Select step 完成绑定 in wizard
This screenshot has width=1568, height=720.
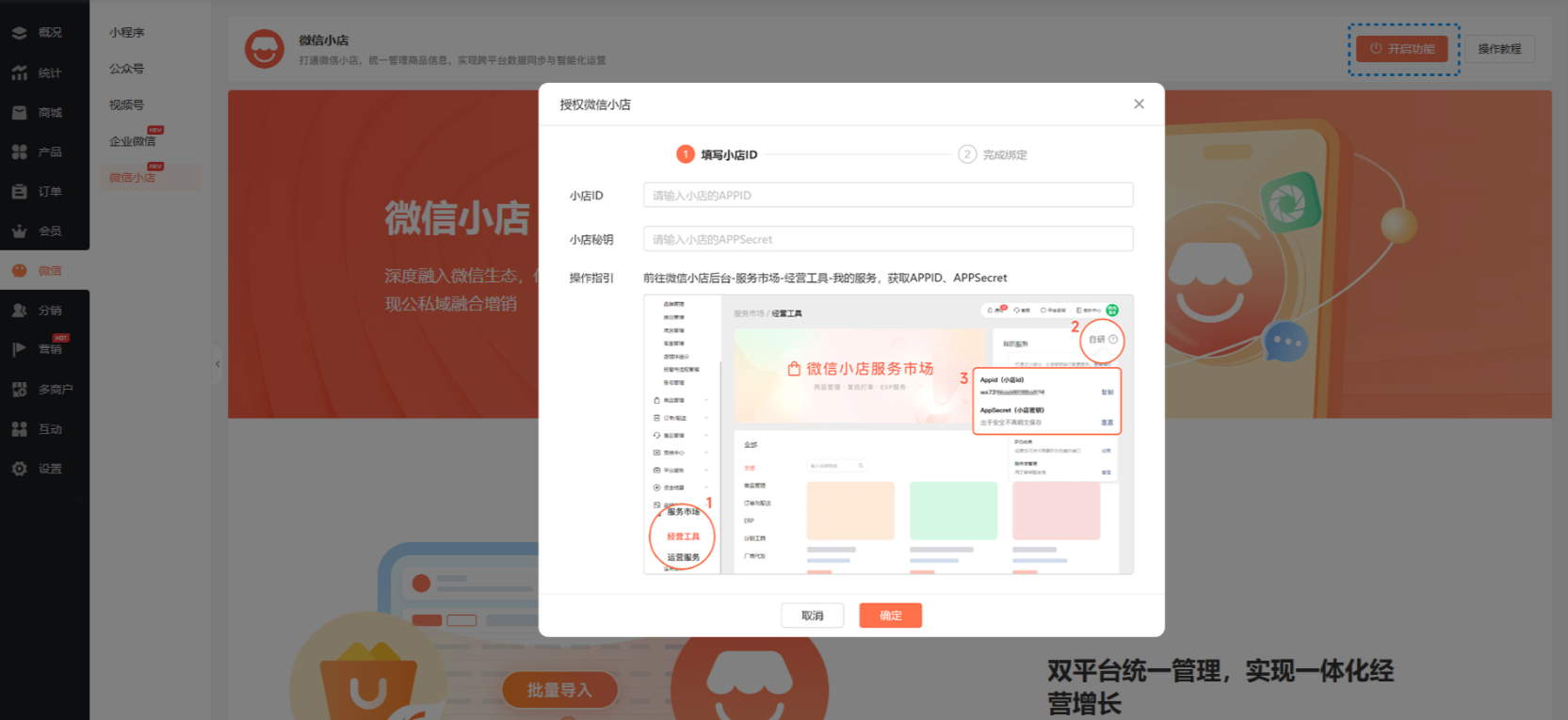click(x=993, y=154)
